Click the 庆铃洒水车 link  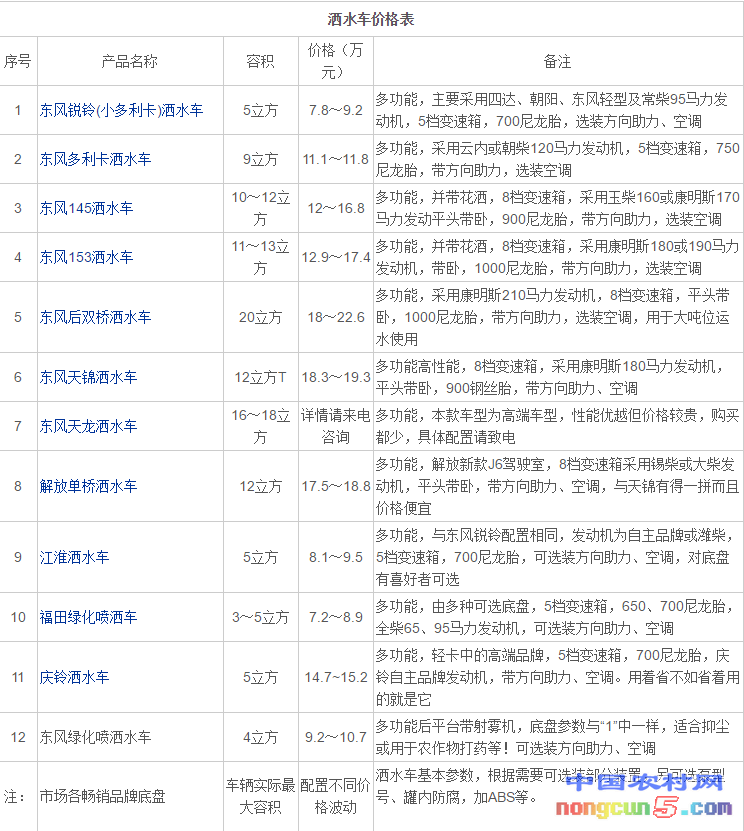(x=74, y=677)
